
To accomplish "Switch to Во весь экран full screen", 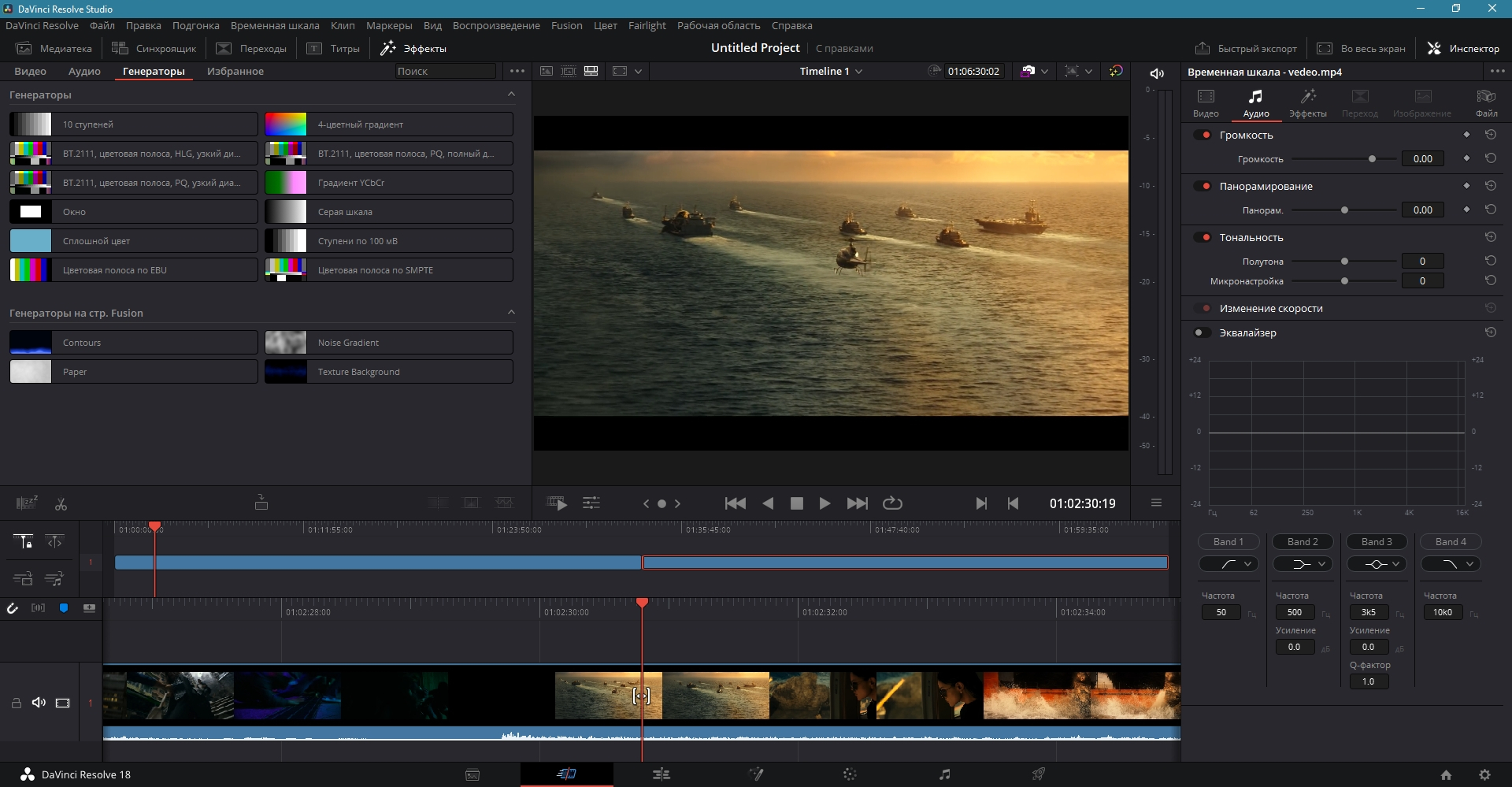I will 1362,48.
